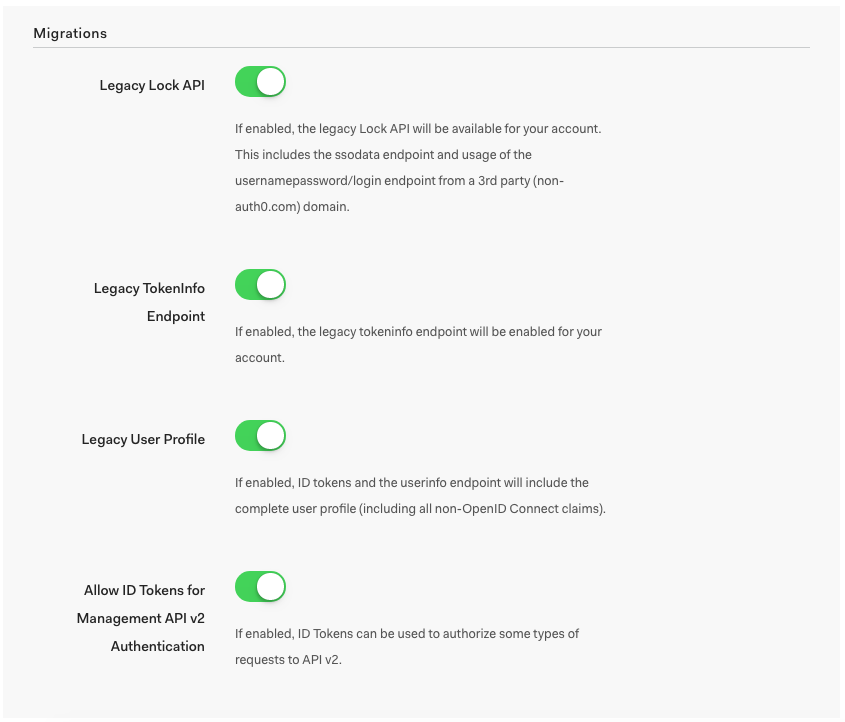
Task: Turn off the Legacy TokenInfo Endpoint switch
Action: [260, 284]
